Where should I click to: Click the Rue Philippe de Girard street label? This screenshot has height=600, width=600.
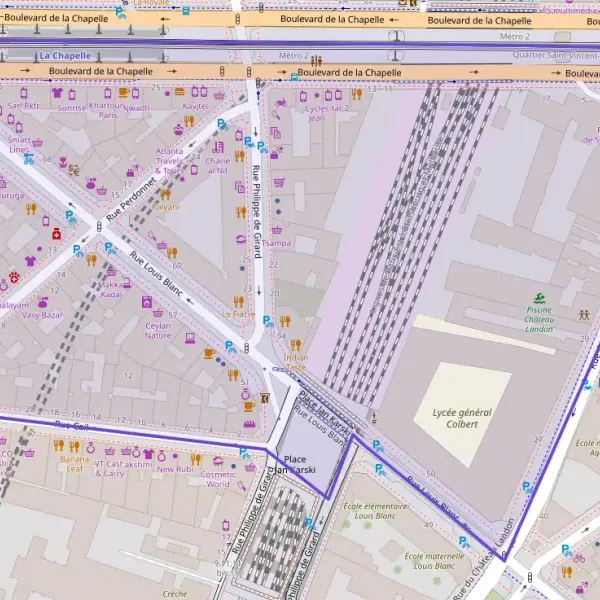[257, 211]
